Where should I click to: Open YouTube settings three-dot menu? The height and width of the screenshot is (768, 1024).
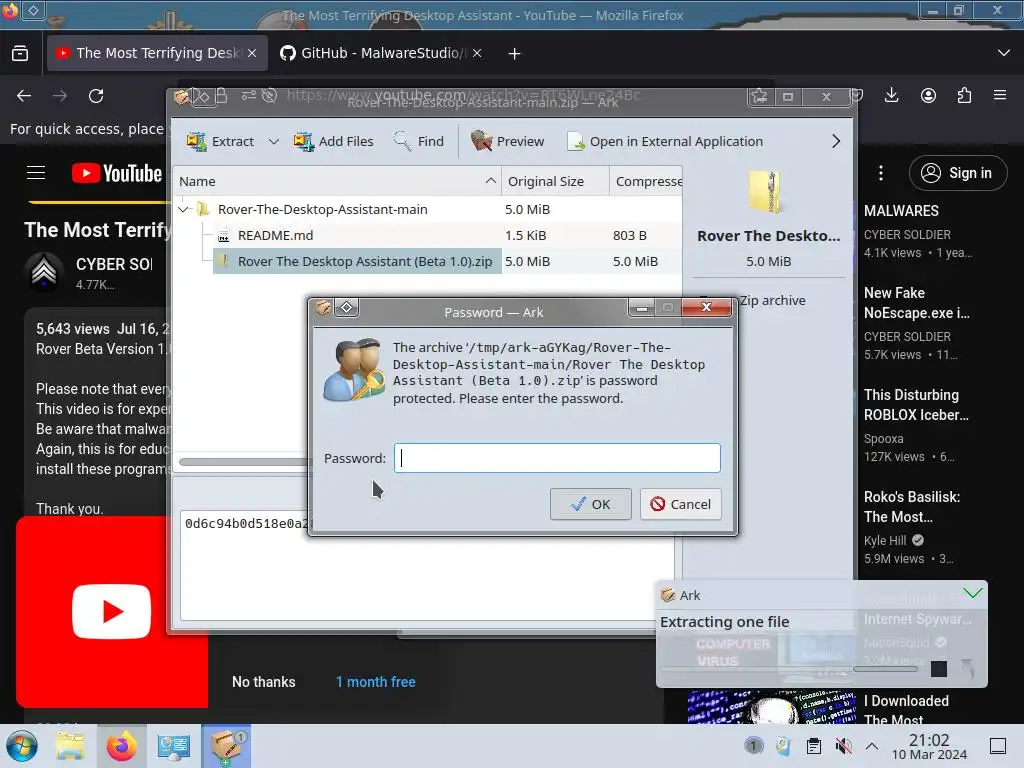(881, 173)
